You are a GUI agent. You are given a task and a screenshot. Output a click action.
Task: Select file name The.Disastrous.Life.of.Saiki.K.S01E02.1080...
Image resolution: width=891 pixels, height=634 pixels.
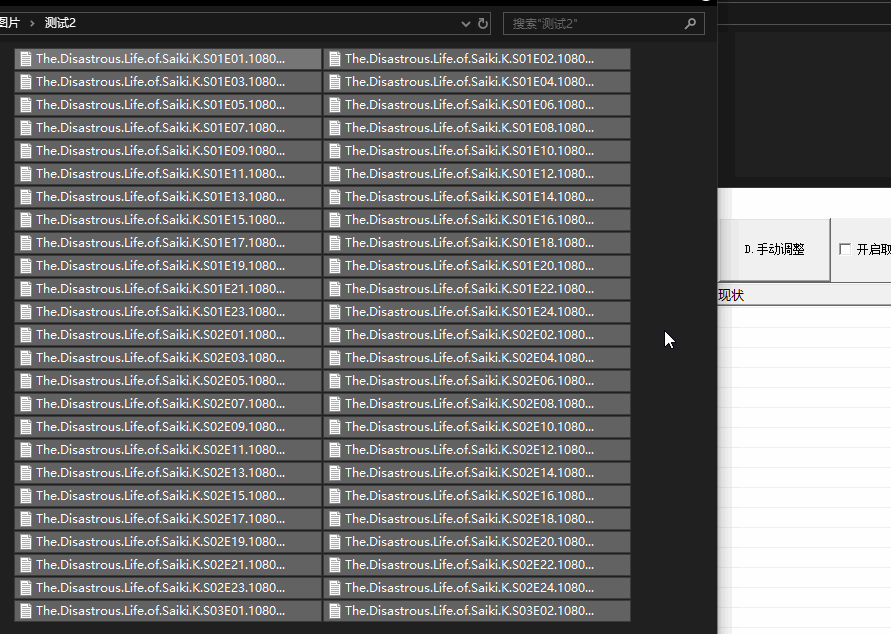click(469, 59)
